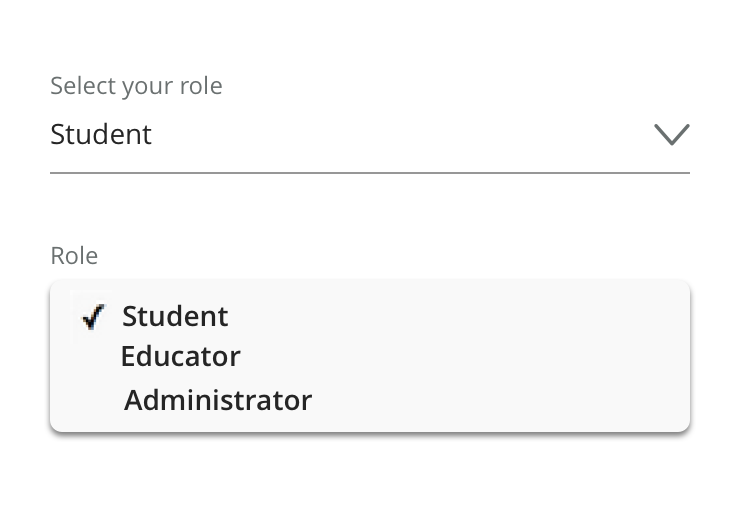Screen dimensions: 740x512
Task: Click the down arrow next to Student
Action: (x=671, y=134)
